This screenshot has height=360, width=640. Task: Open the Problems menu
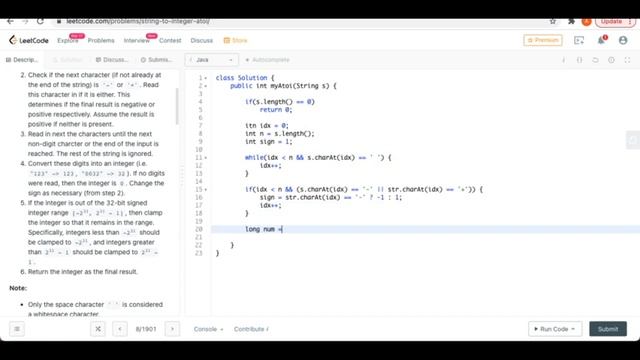click(x=101, y=40)
